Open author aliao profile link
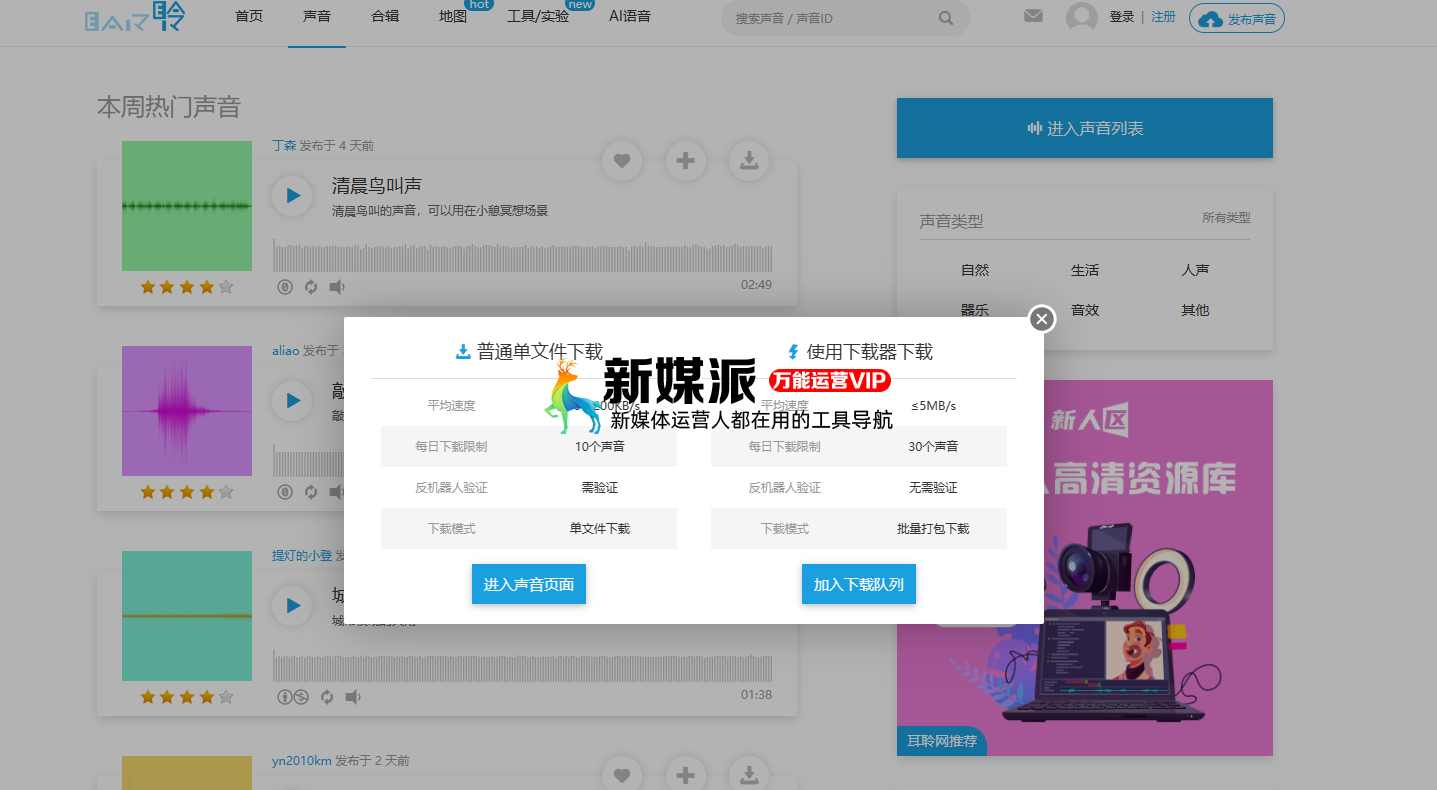 click(286, 350)
